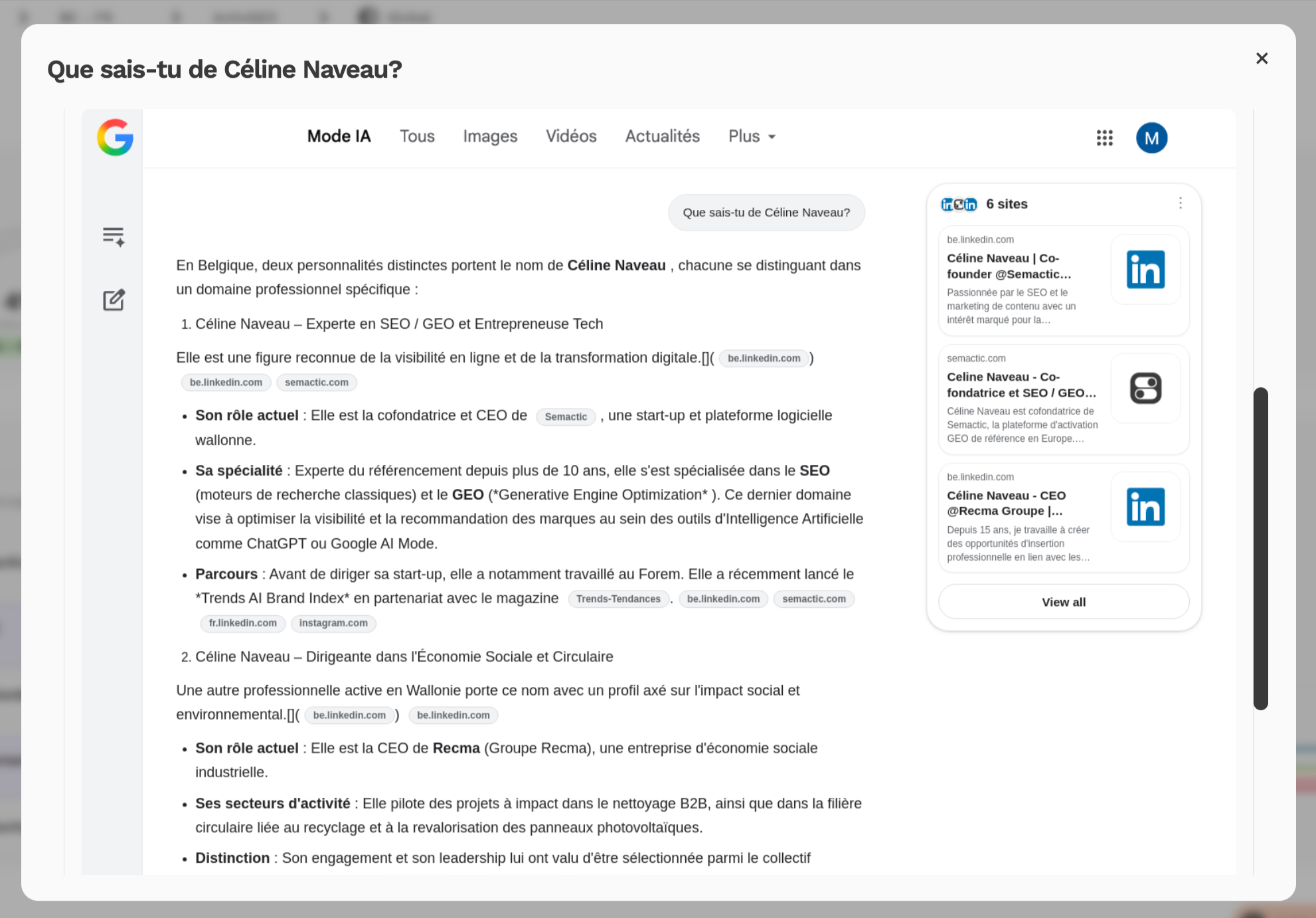Open the Vidéos tab
The height and width of the screenshot is (918, 1316).
point(571,136)
